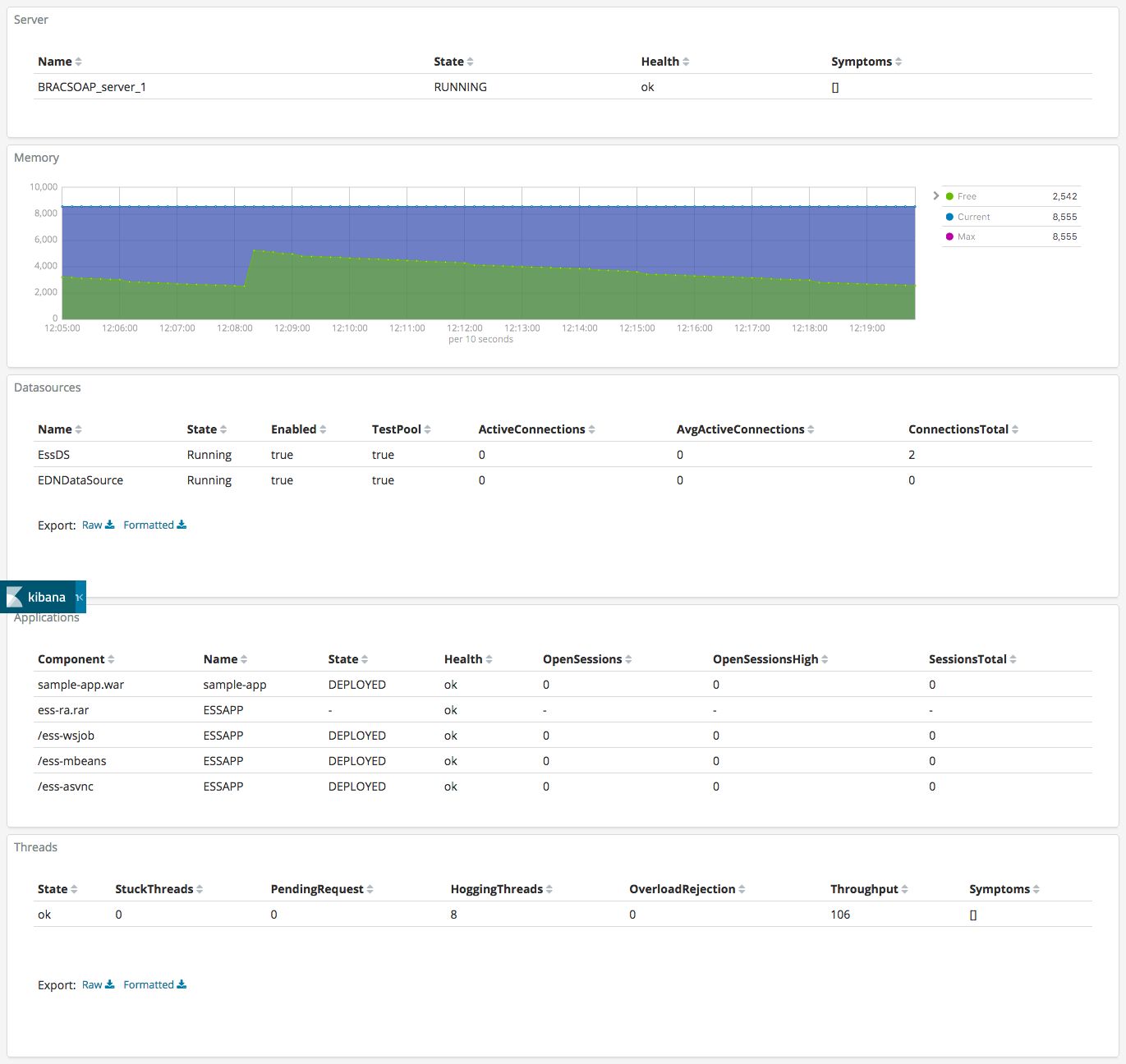
Task: Click RUNNING state in Server table
Action: (x=460, y=87)
